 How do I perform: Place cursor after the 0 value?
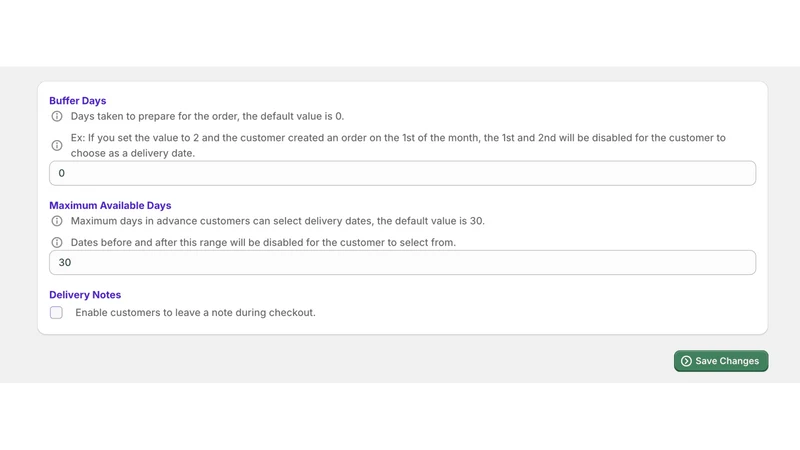pos(66,173)
